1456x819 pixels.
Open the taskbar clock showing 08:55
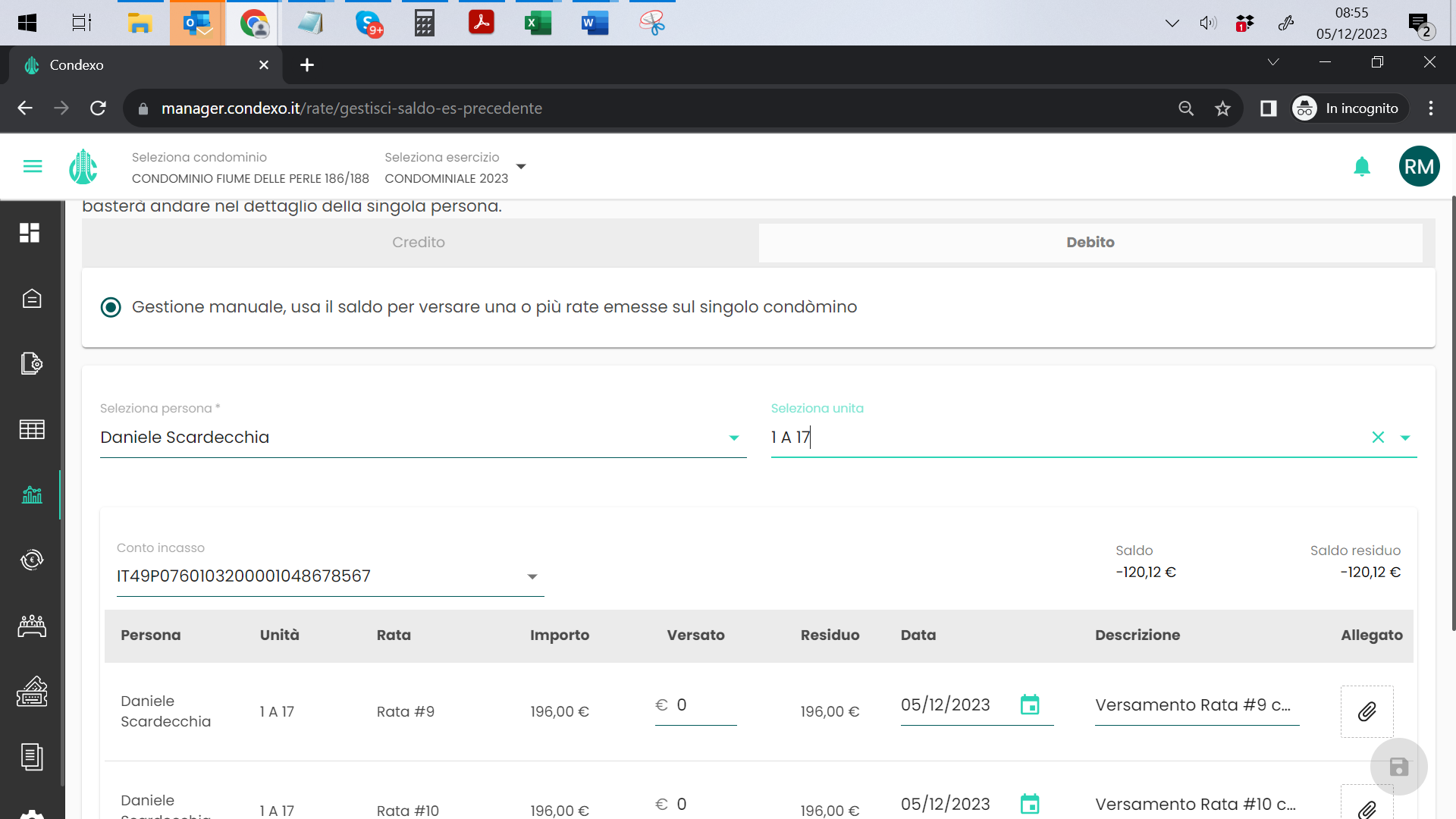(x=1351, y=23)
